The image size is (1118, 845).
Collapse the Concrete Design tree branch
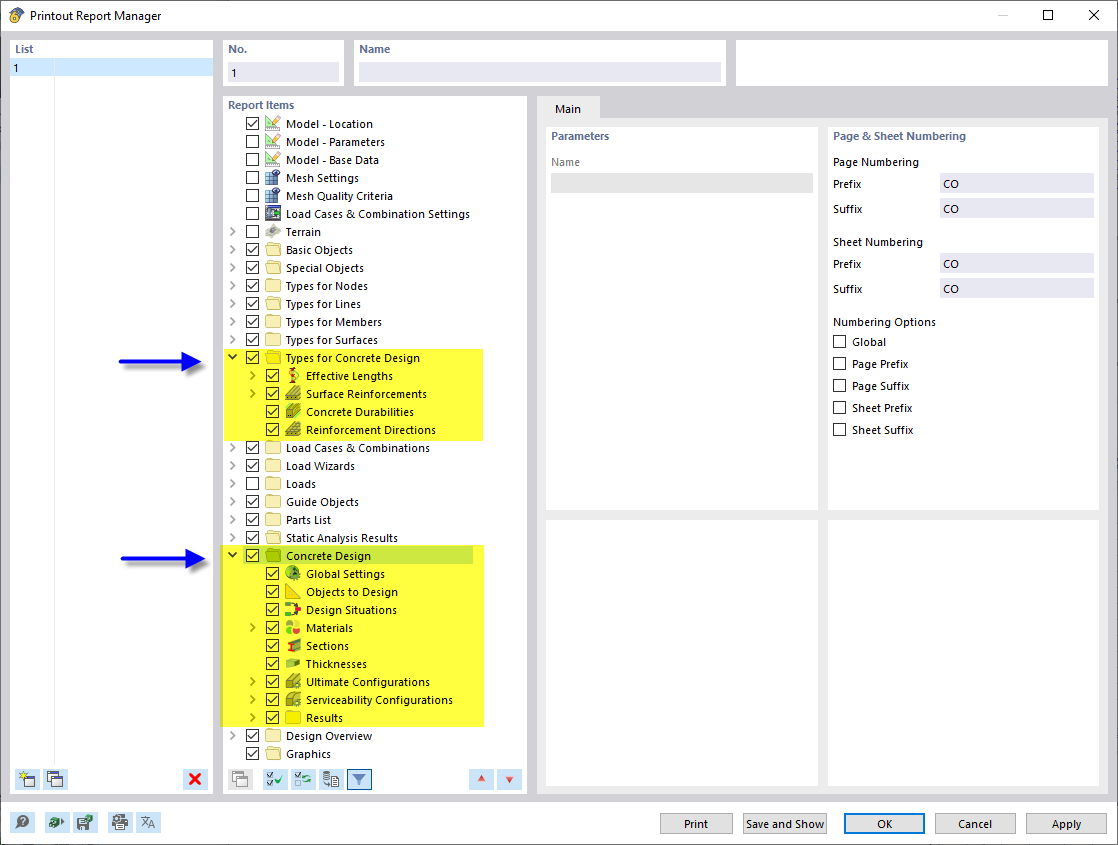pos(232,555)
